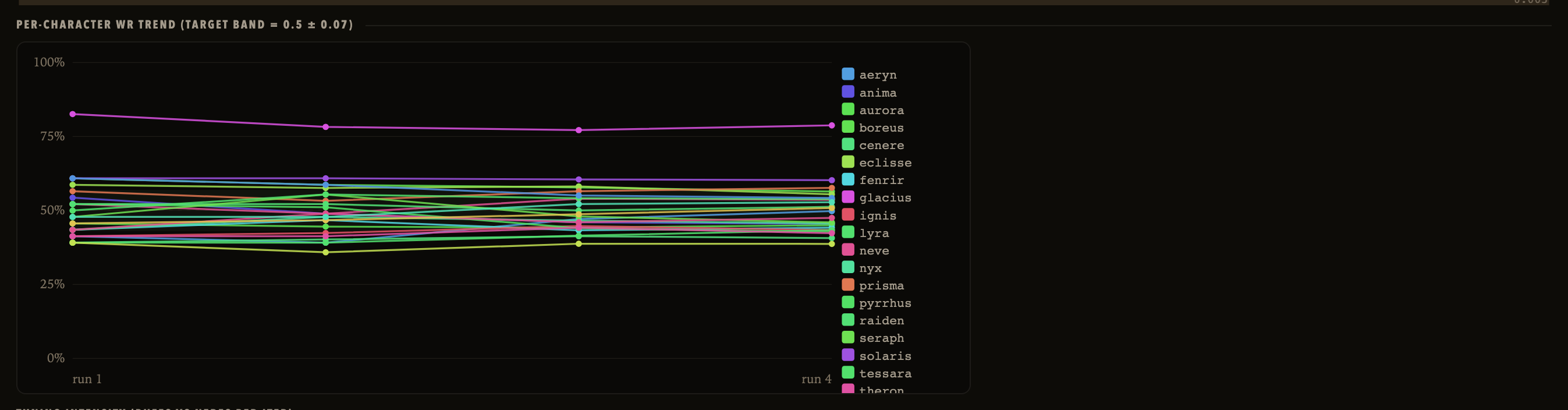Select the pyrrhus legend label
This screenshot has width=1568, height=410.
[885, 303]
